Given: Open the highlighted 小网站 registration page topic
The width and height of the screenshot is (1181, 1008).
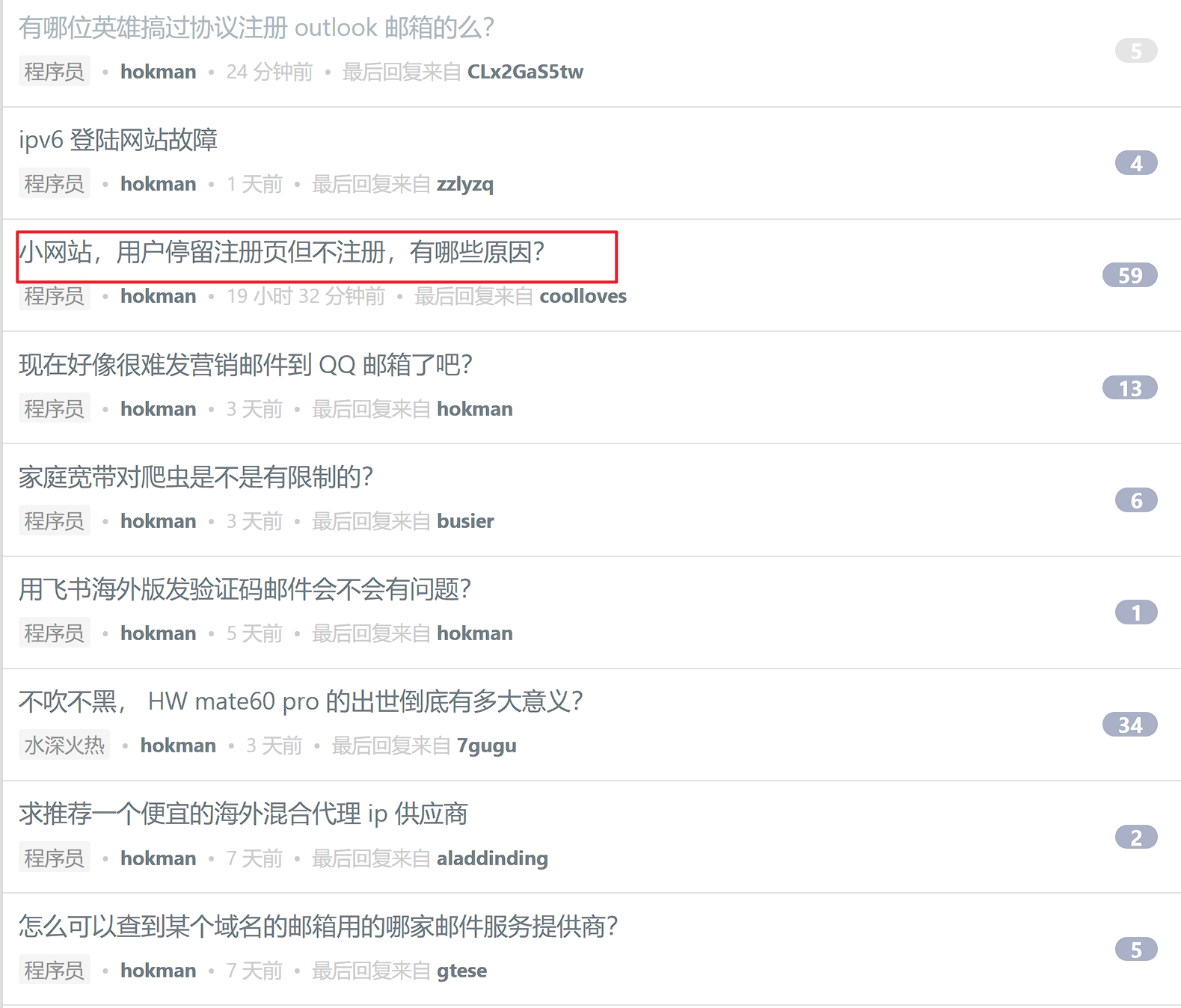Looking at the screenshot, I should (282, 253).
